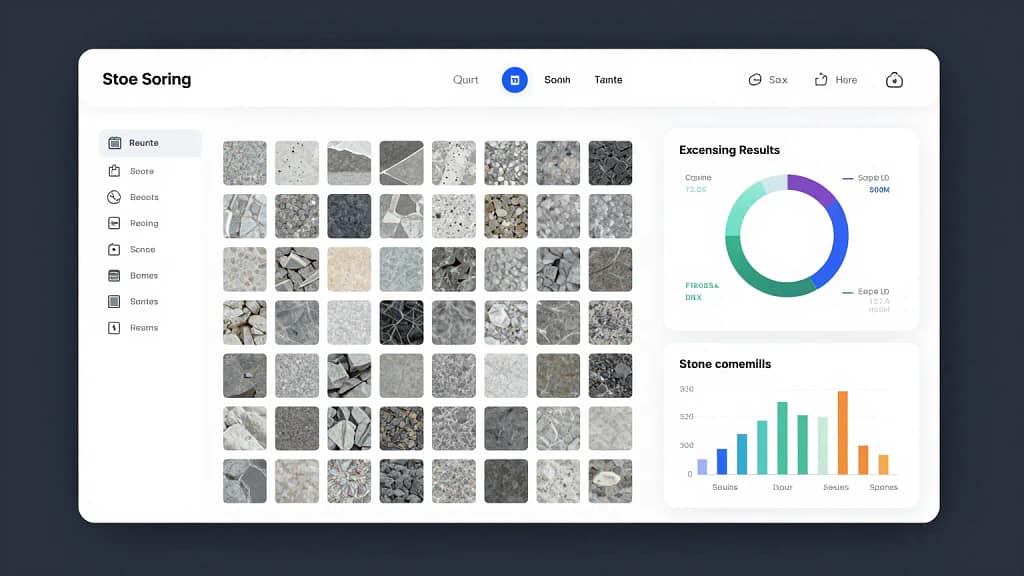Click the Sonce icon in sidebar
1024x576 pixels.
114,249
